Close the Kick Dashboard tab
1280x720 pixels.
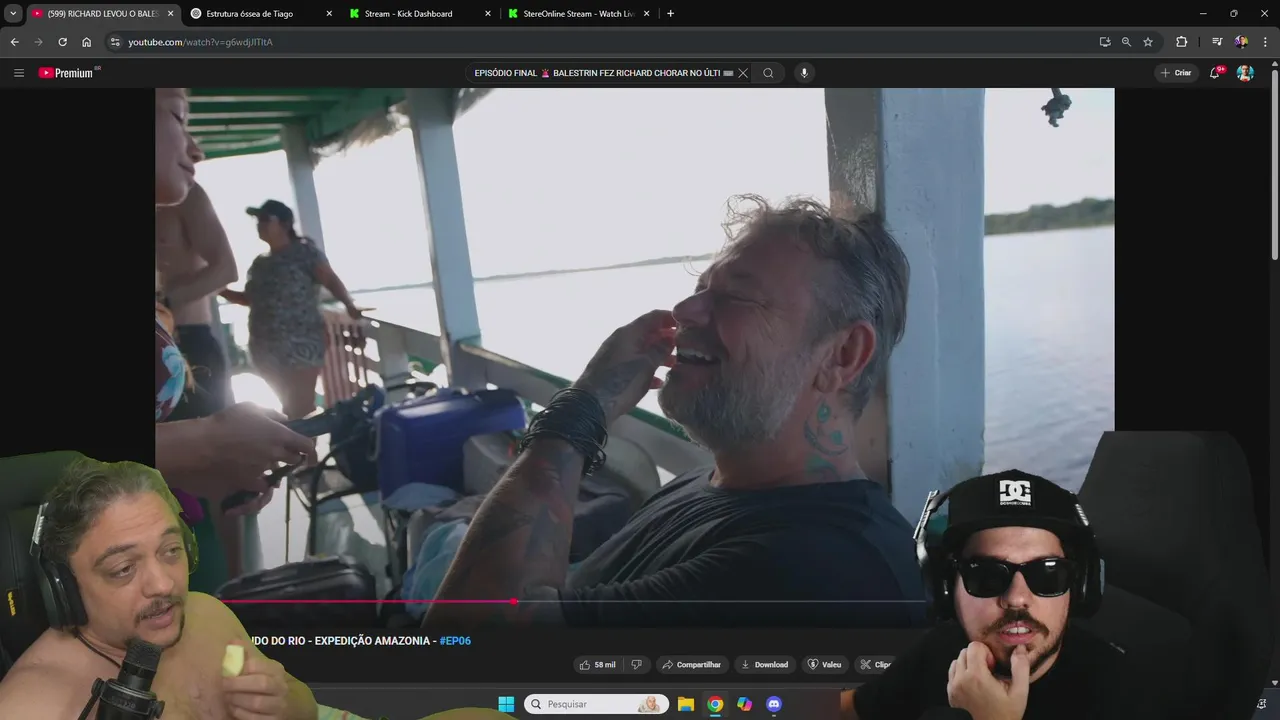click(x=488, y=14)
